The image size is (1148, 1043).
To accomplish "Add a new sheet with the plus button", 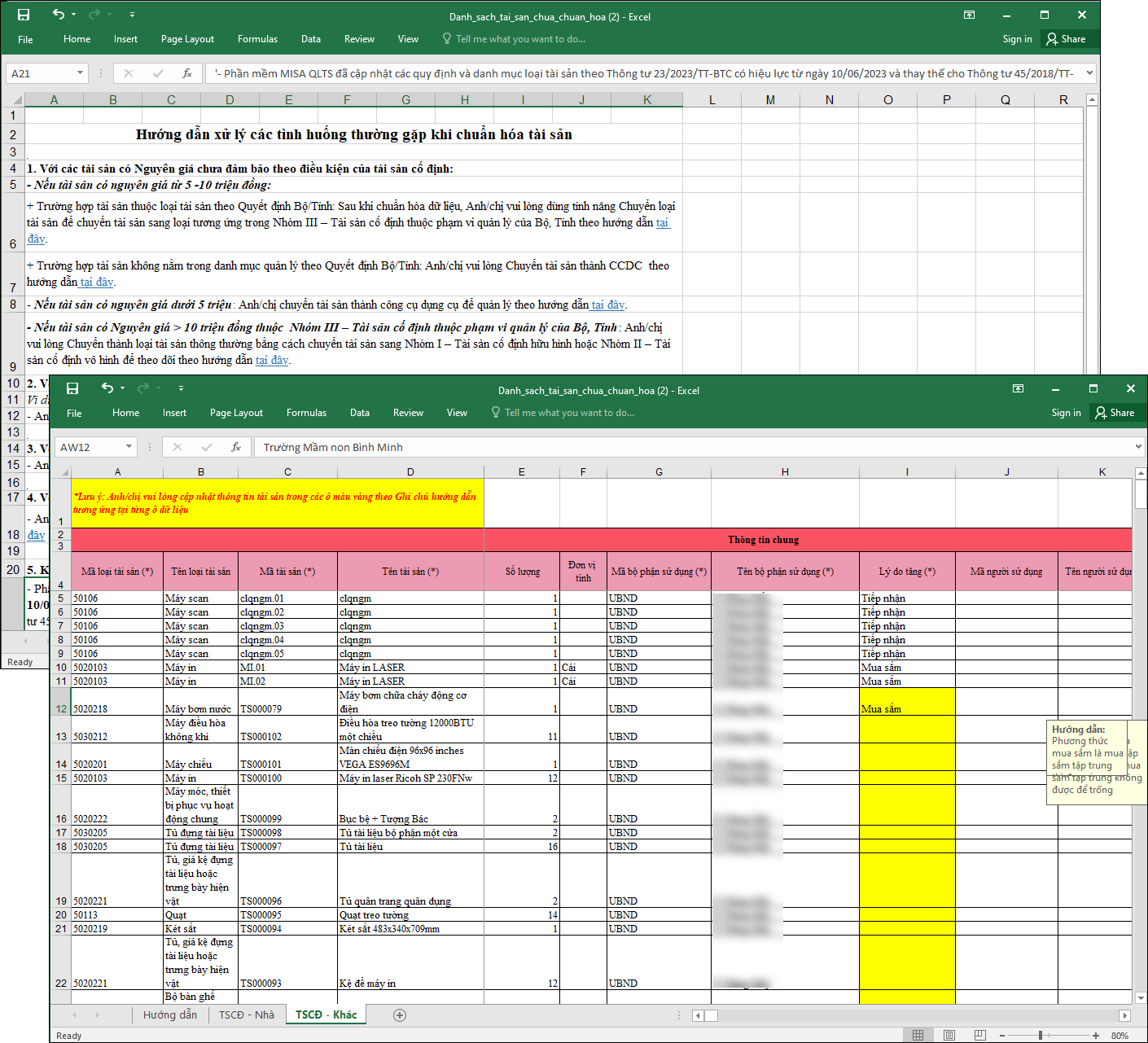I will [399, 1015].
